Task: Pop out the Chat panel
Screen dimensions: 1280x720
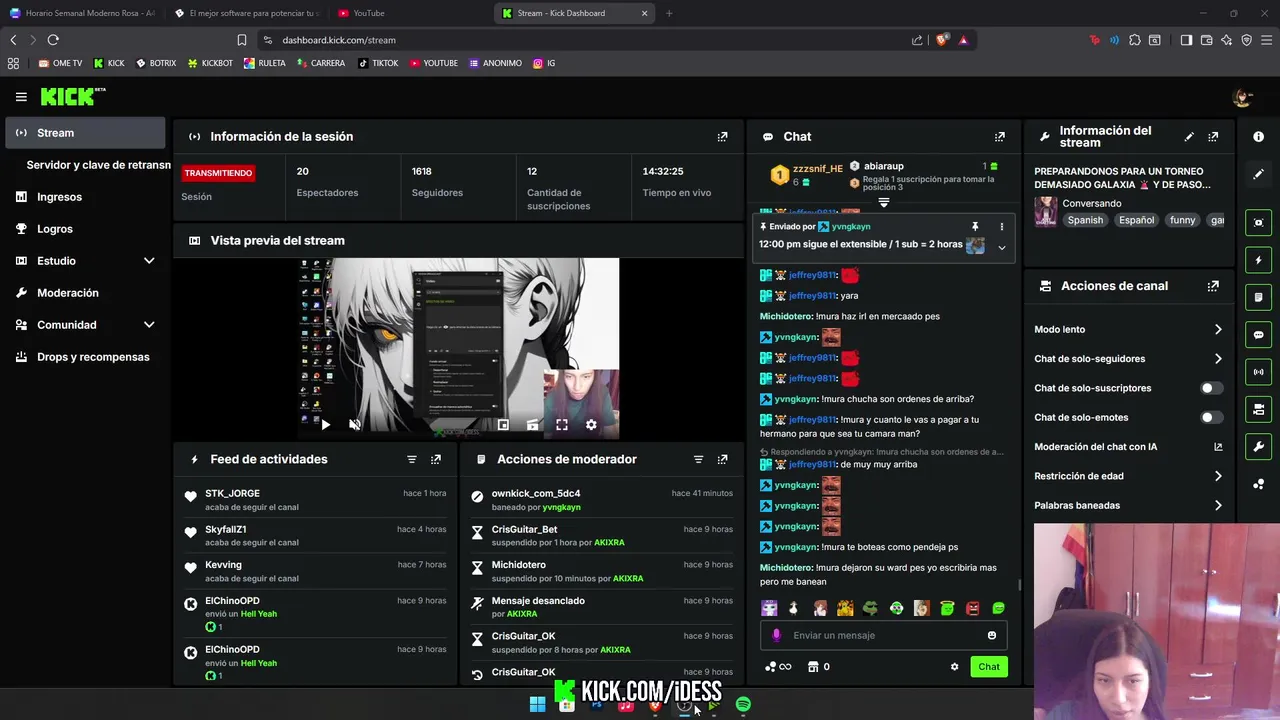Action: coord(999,137)
